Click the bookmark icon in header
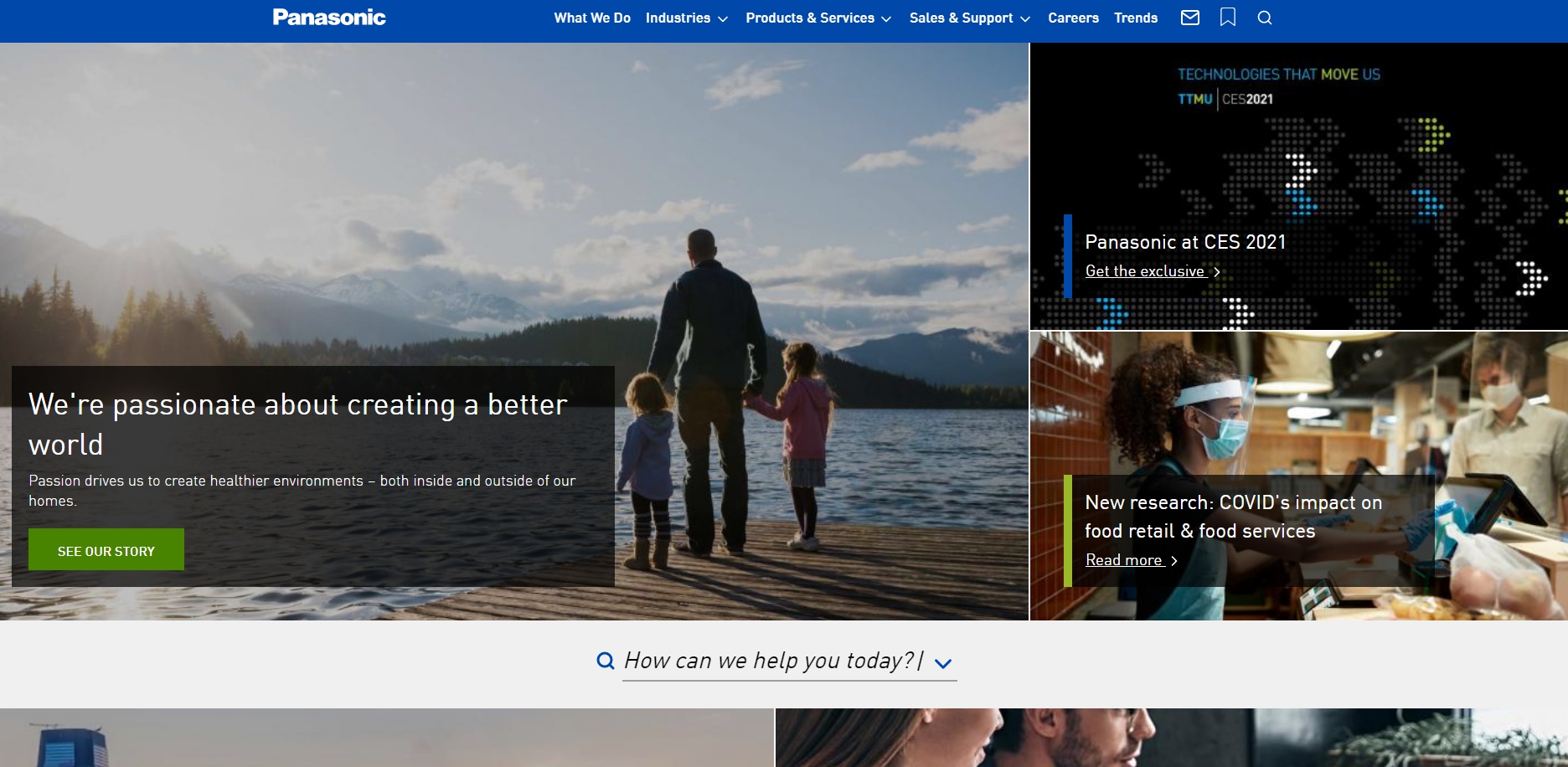The width and height of the screenshot is (1568, 767). point(1228,18)
